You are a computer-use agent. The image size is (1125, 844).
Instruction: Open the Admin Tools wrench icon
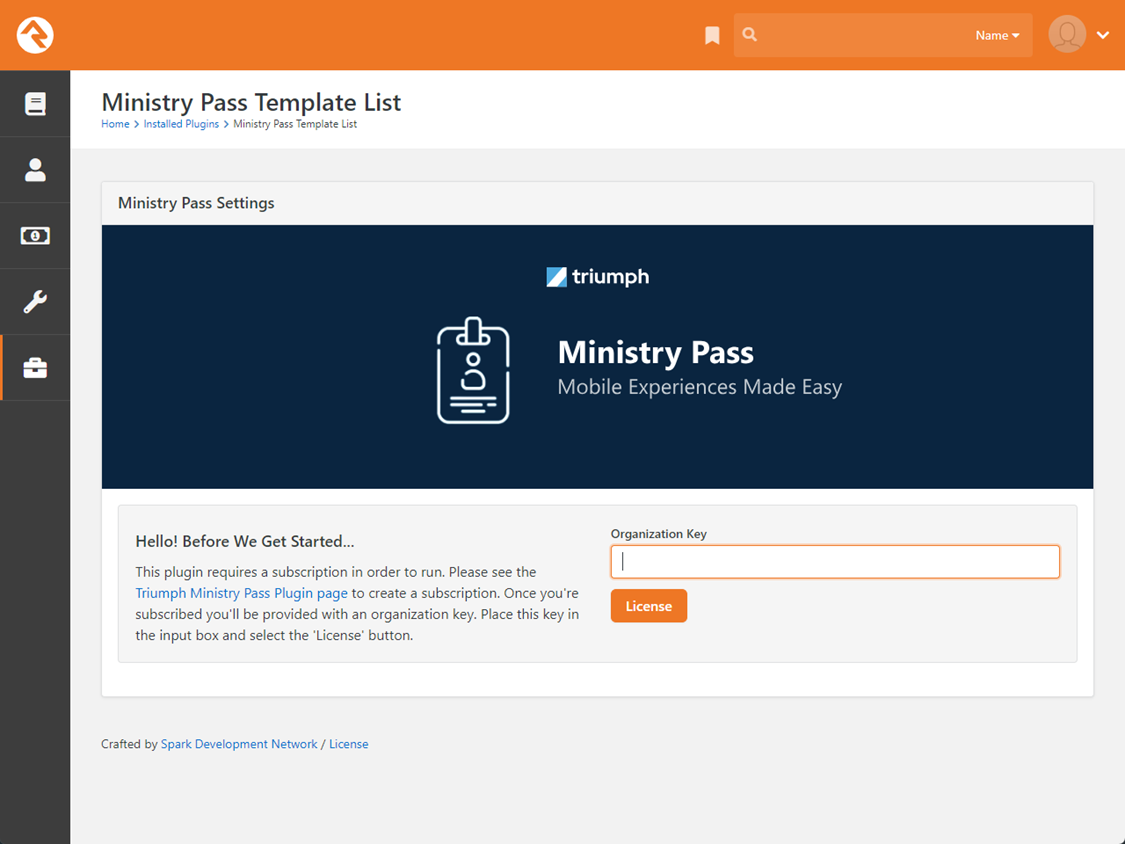[35, 301]
